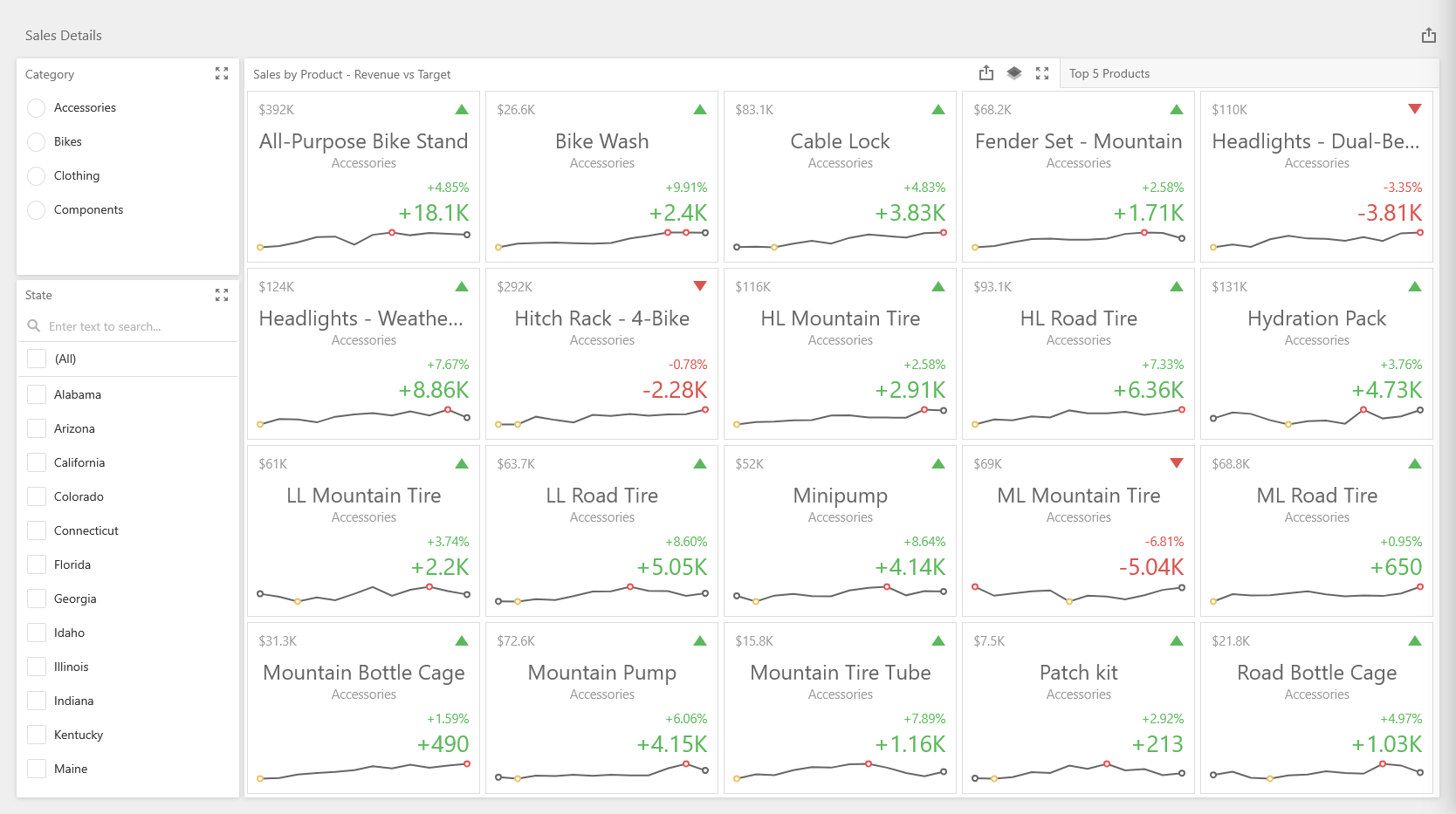The height and width of the screenshot is (814, 1456).
Task: Click red down arrow on Hitch Rack card
Action: 699,286
